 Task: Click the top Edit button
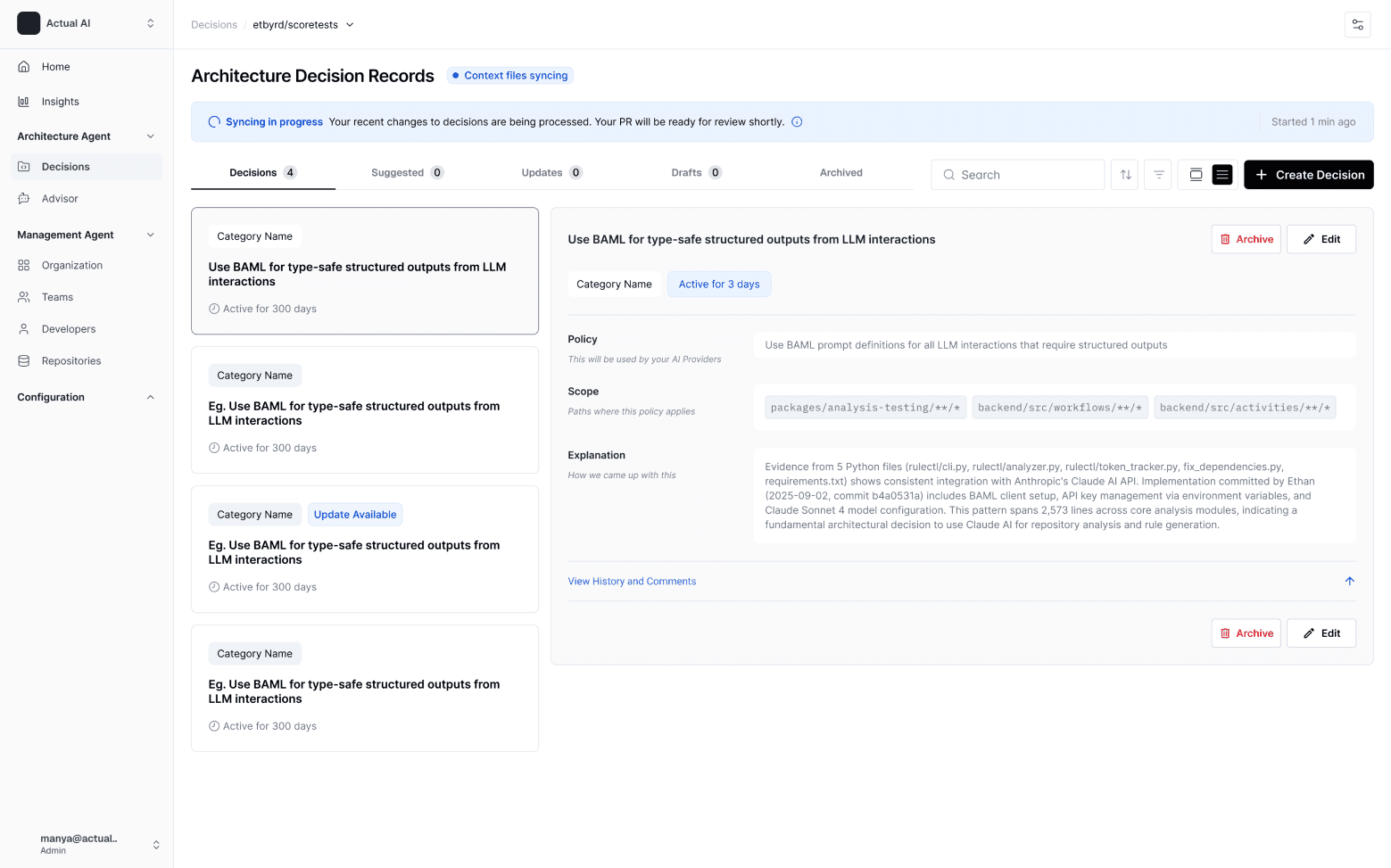point(1321,239)
